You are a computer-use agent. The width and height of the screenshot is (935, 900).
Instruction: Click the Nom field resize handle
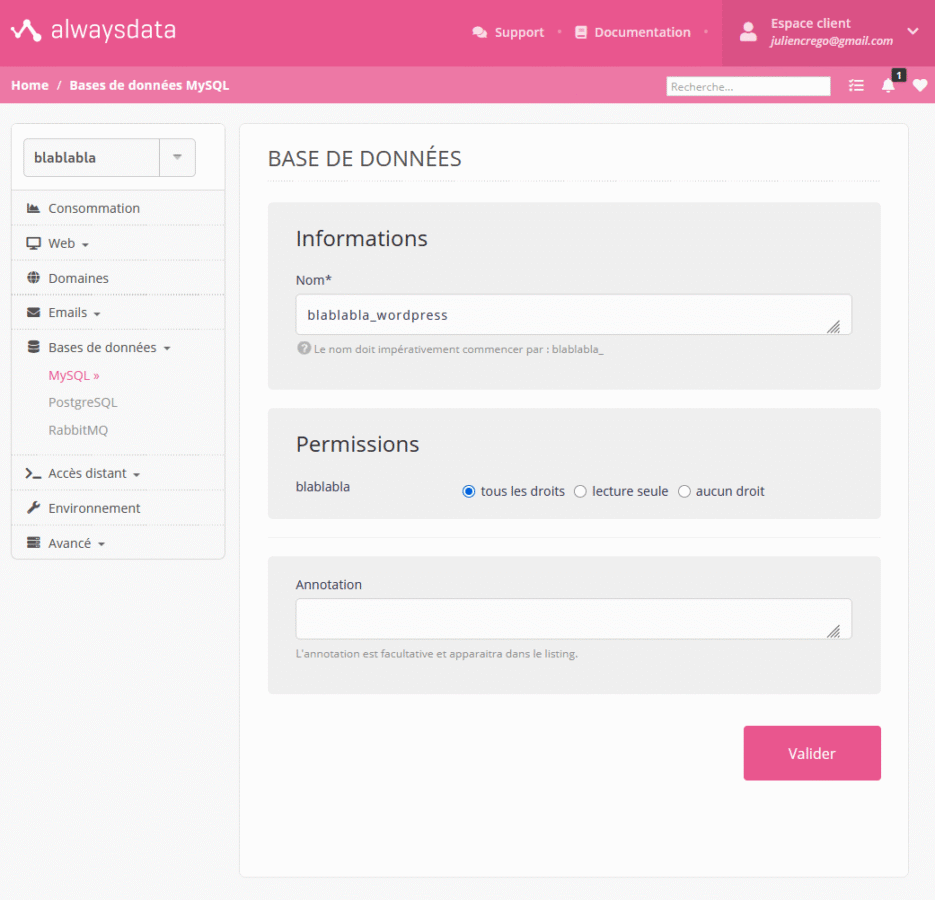[x=834, y=326]
